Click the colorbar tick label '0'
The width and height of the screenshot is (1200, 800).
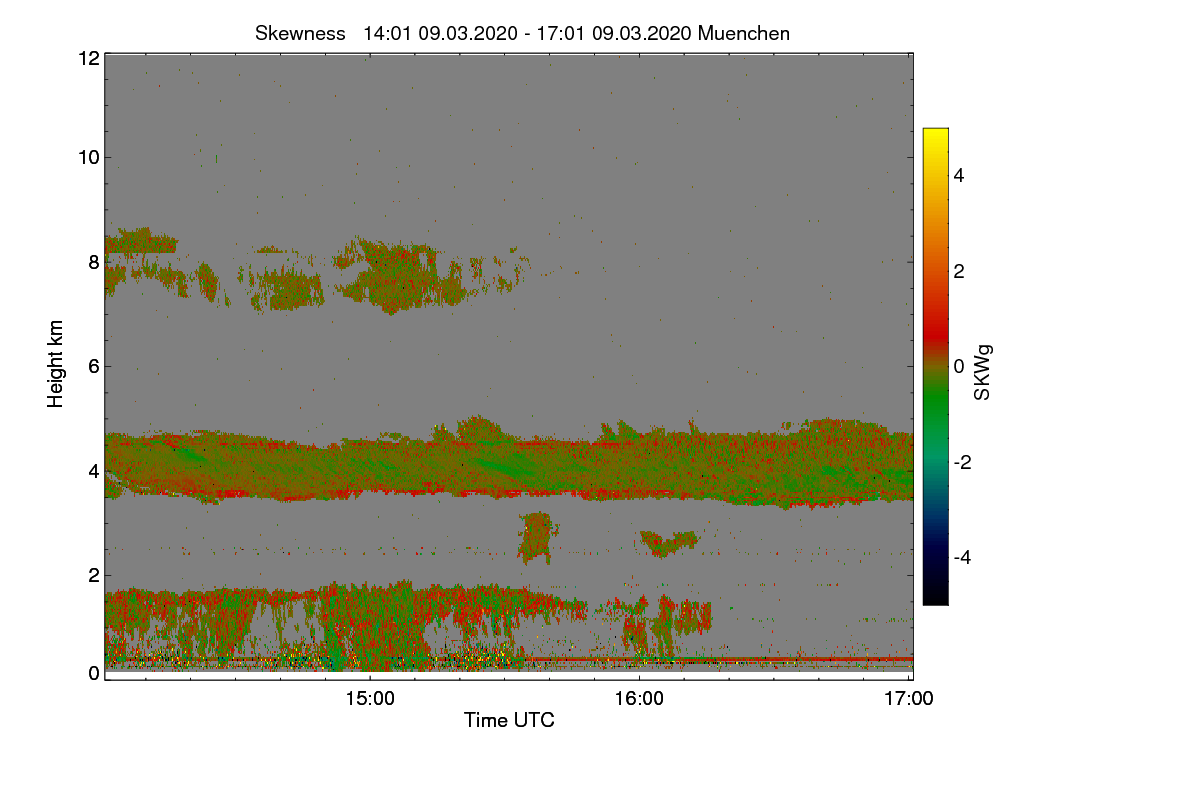click(960, 366)
